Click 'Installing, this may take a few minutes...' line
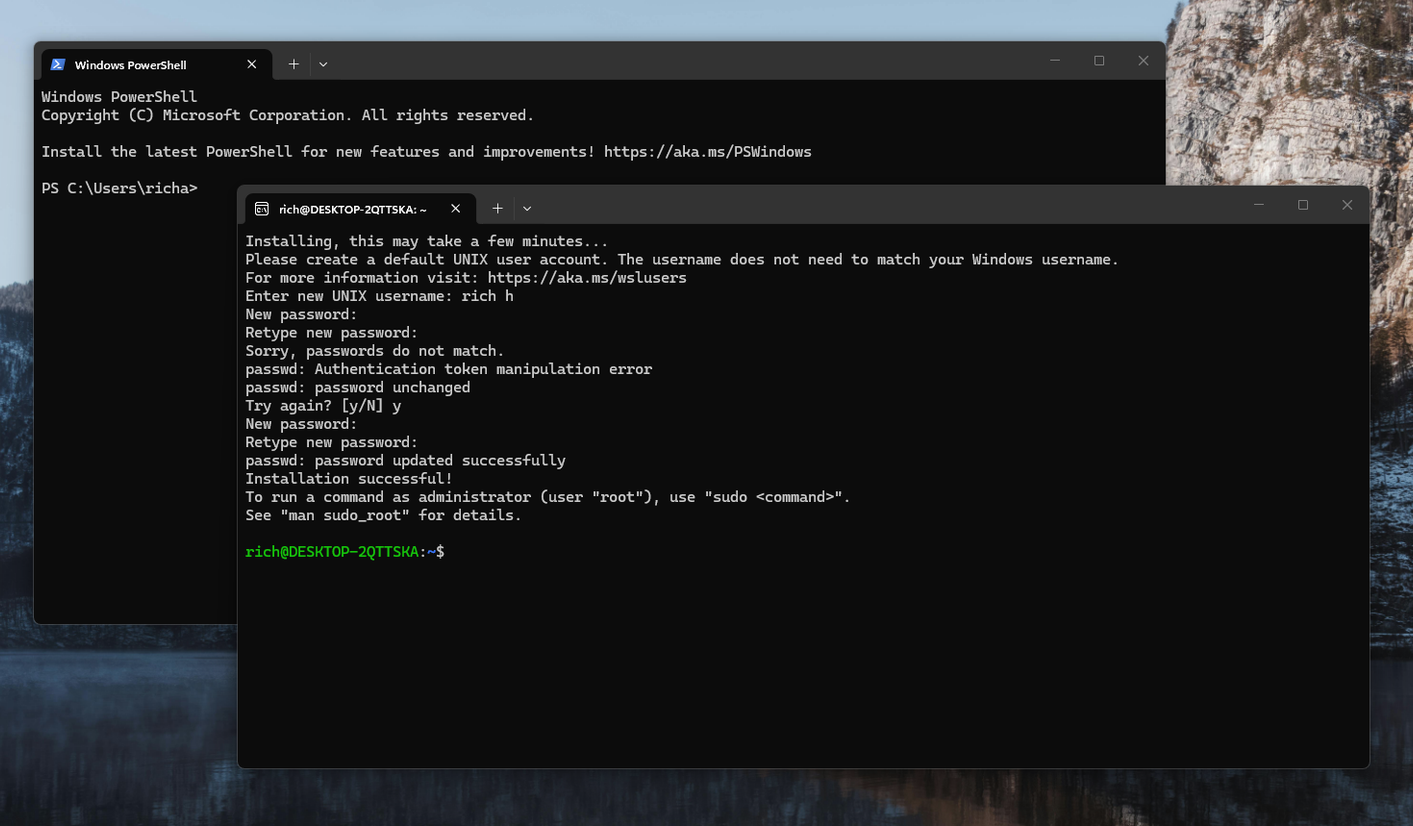 427,241
